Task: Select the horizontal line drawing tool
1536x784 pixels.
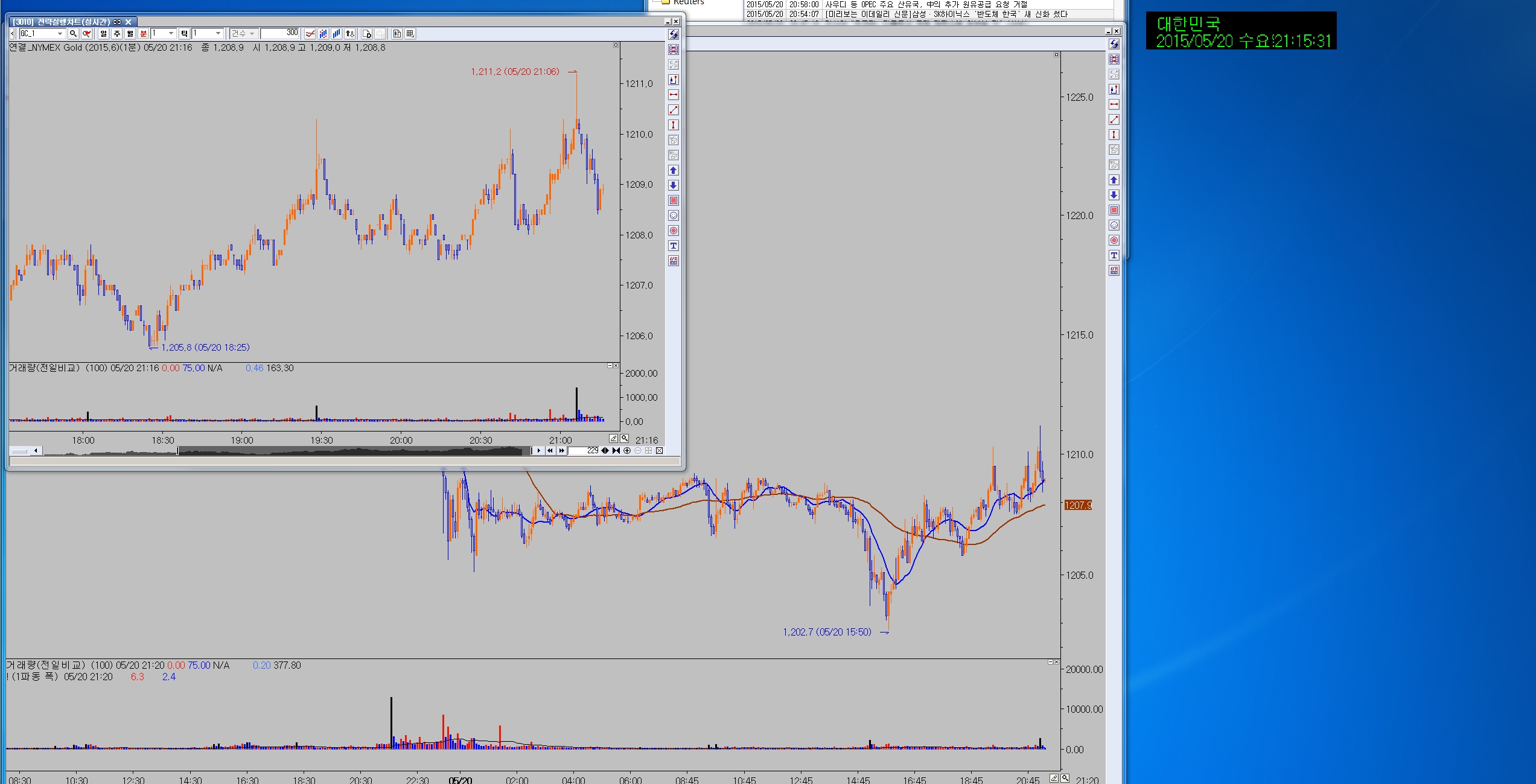Action: (x=674, y=95)
